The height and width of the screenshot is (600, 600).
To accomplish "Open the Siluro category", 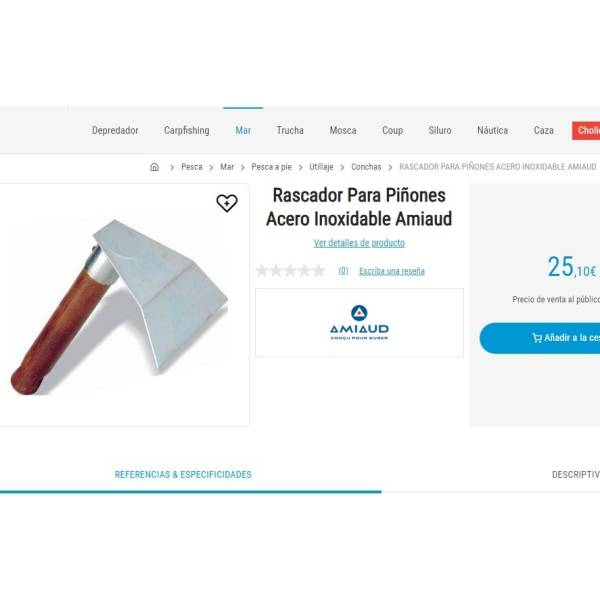I will [440, 130].
